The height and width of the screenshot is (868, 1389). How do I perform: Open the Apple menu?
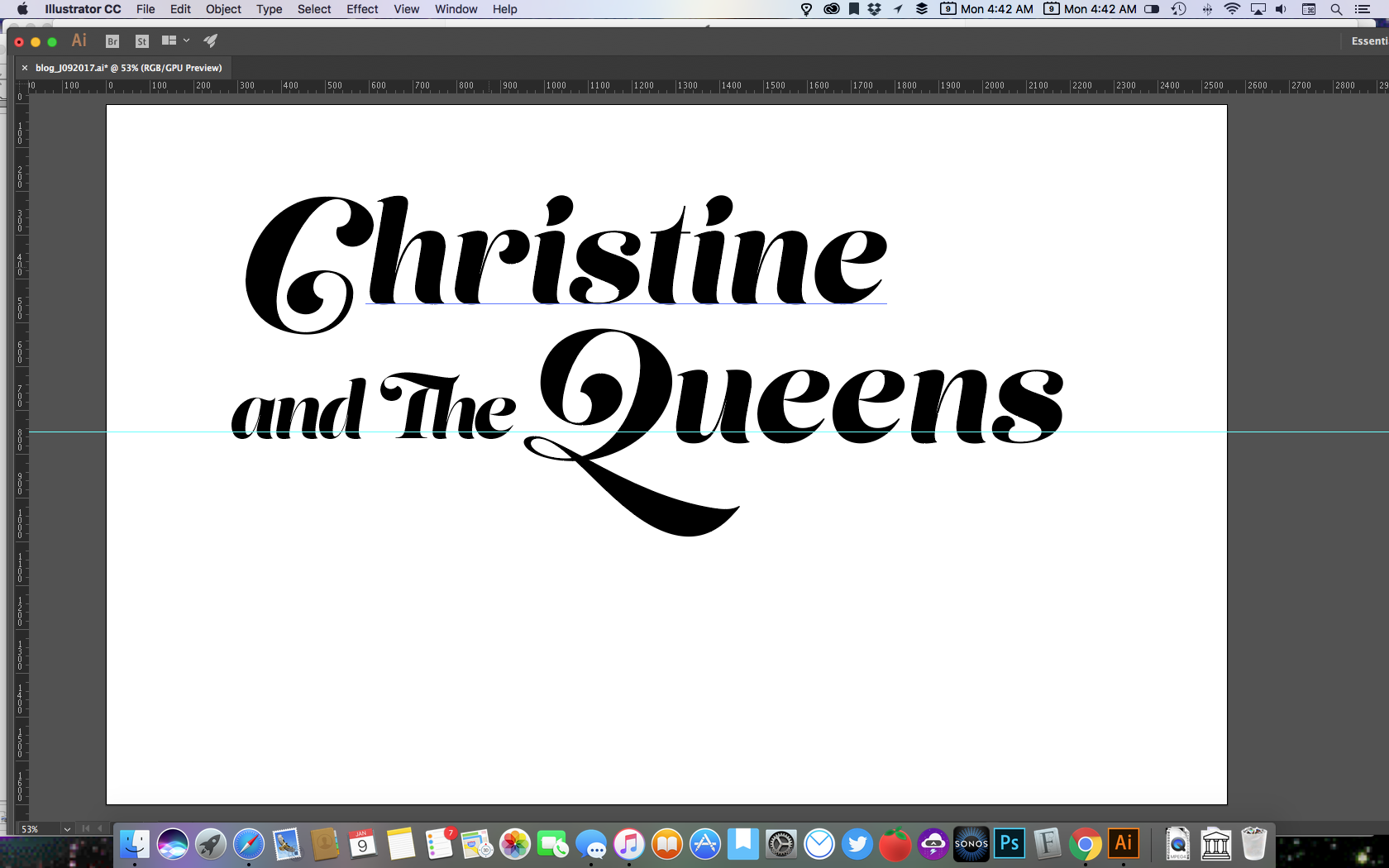[x=22, y=9]
